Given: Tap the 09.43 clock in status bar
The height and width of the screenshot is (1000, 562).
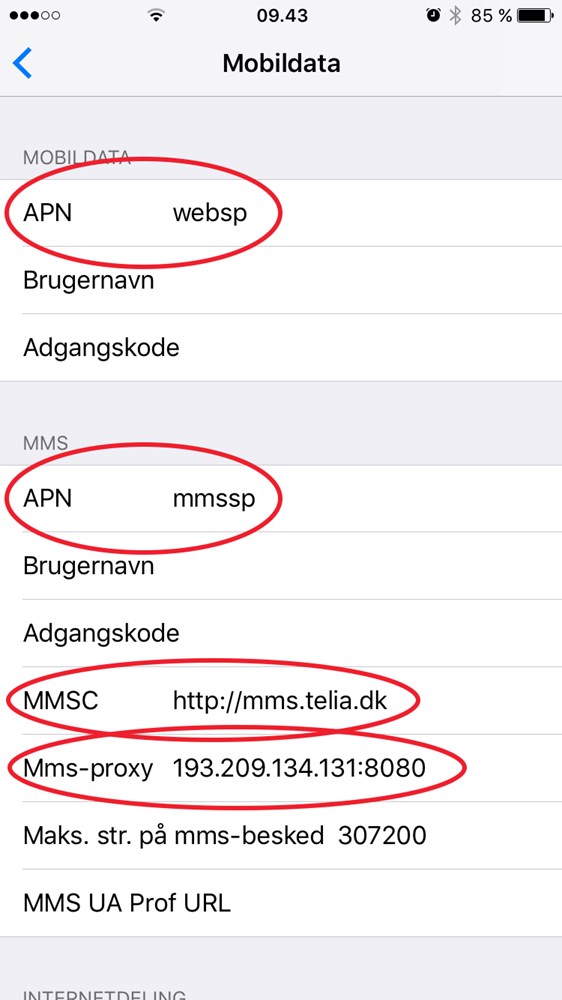Looking at the screenshot, I should coord(282,15).
